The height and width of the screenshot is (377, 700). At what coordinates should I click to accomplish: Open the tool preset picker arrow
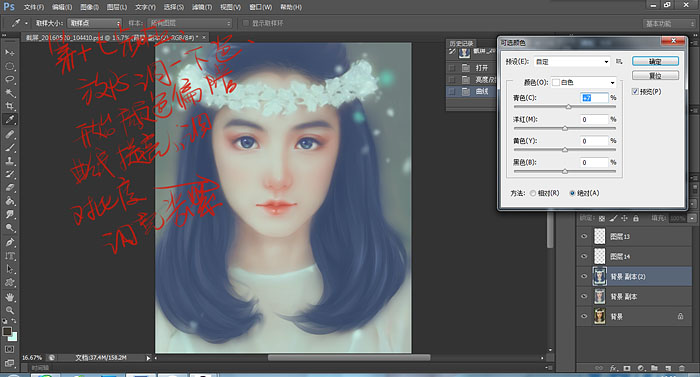coord(26,23)
